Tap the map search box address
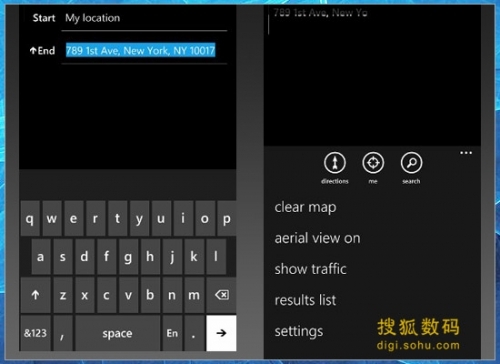The height and width of the screenshot is (364, 500). pyautogui.click(x=320, y=13)
